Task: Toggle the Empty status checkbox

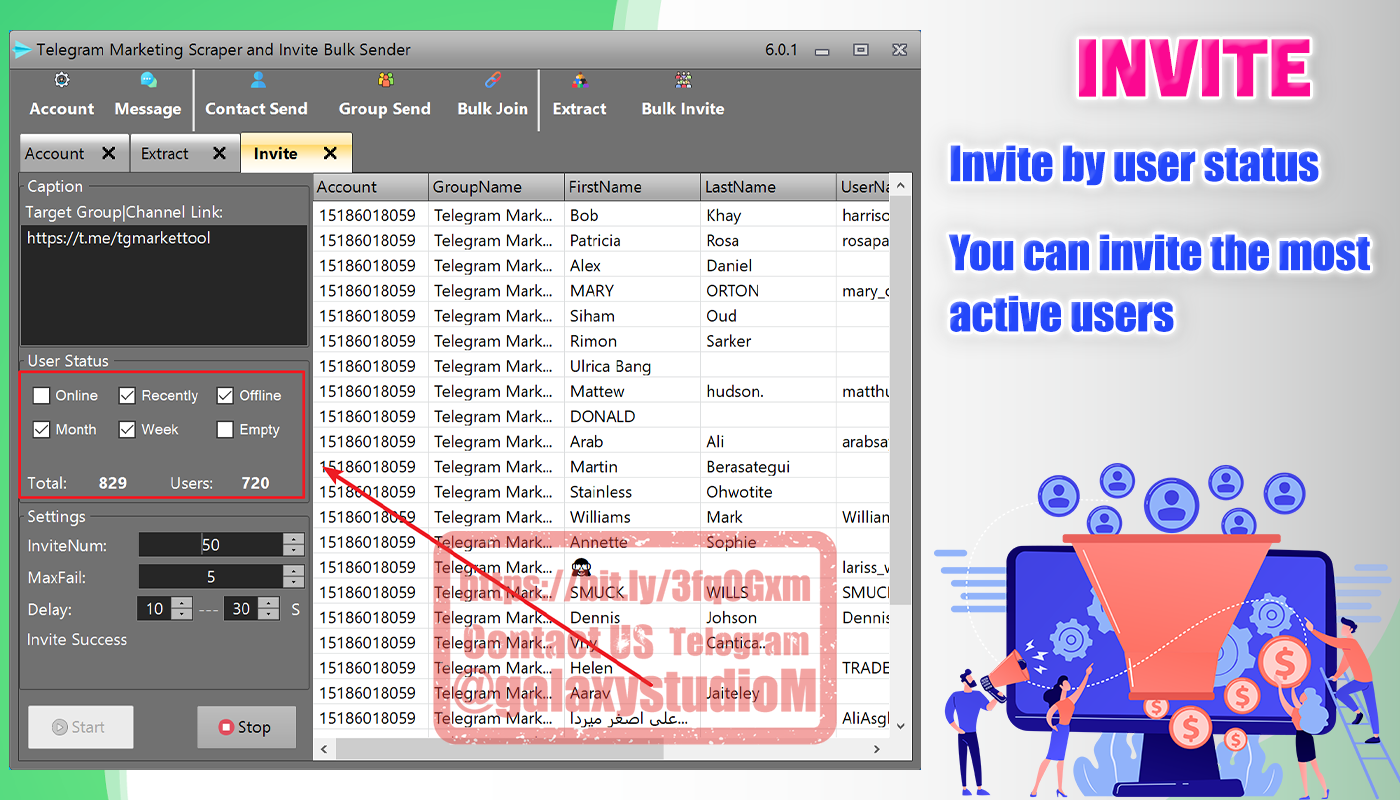Action: (225, 430)
